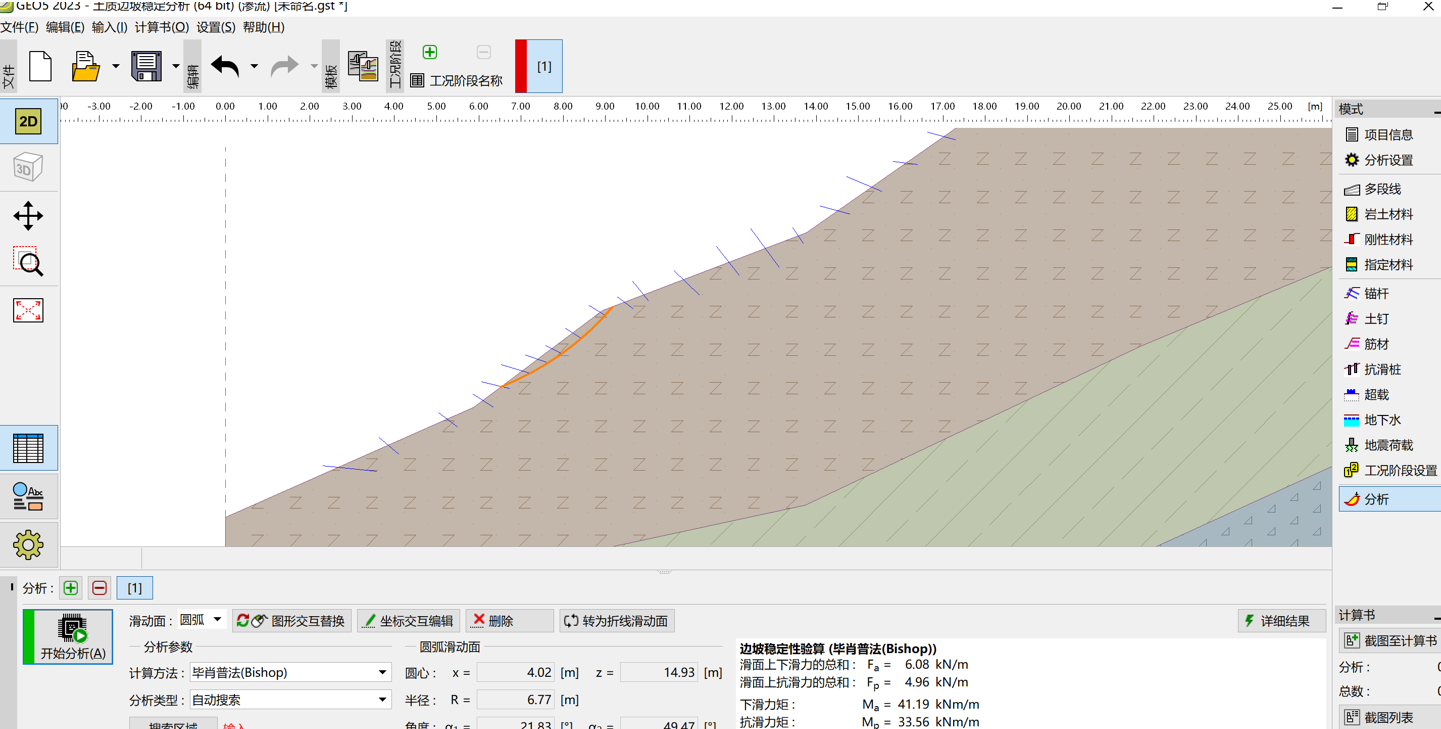This screenshot has width=1441, height=729.
Task: Click 截图至计算书 button
Action: (1390, 641)
